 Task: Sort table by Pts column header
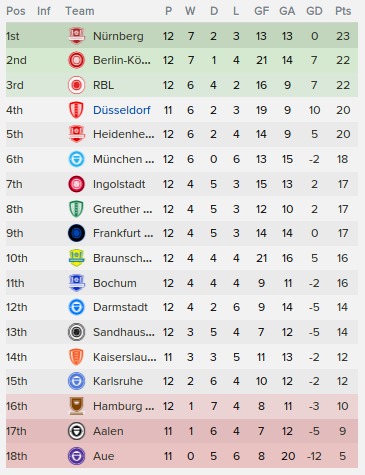(x=343, y=11)
